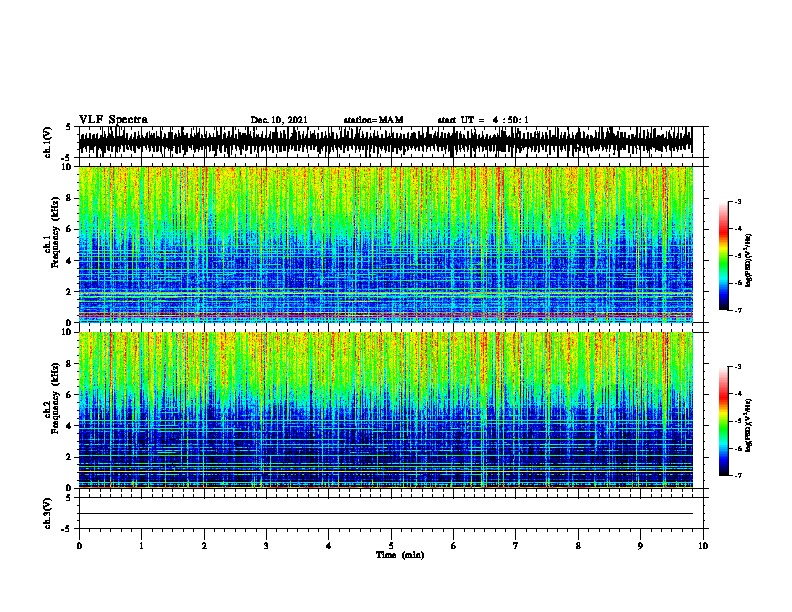792x612 pixels.
Task: Click the ch.1 spectrogram color scale bar
Action: click(723, 256)
